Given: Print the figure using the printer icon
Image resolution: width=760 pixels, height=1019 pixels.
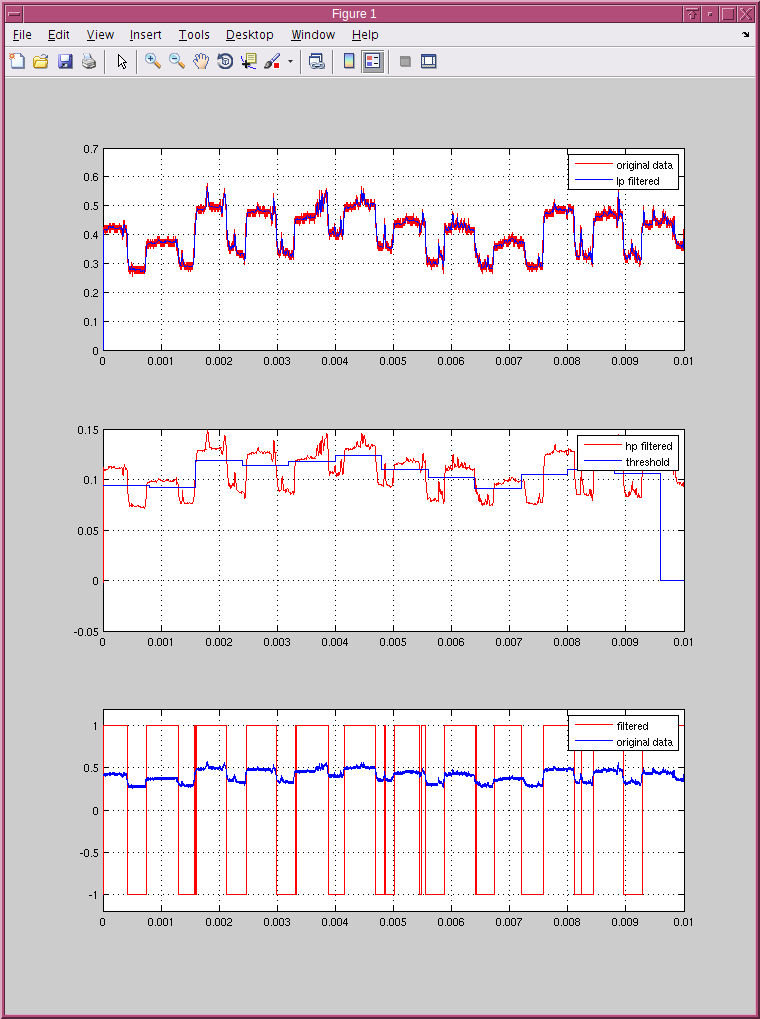Looking at the screenshot, I should click(89, 62).
